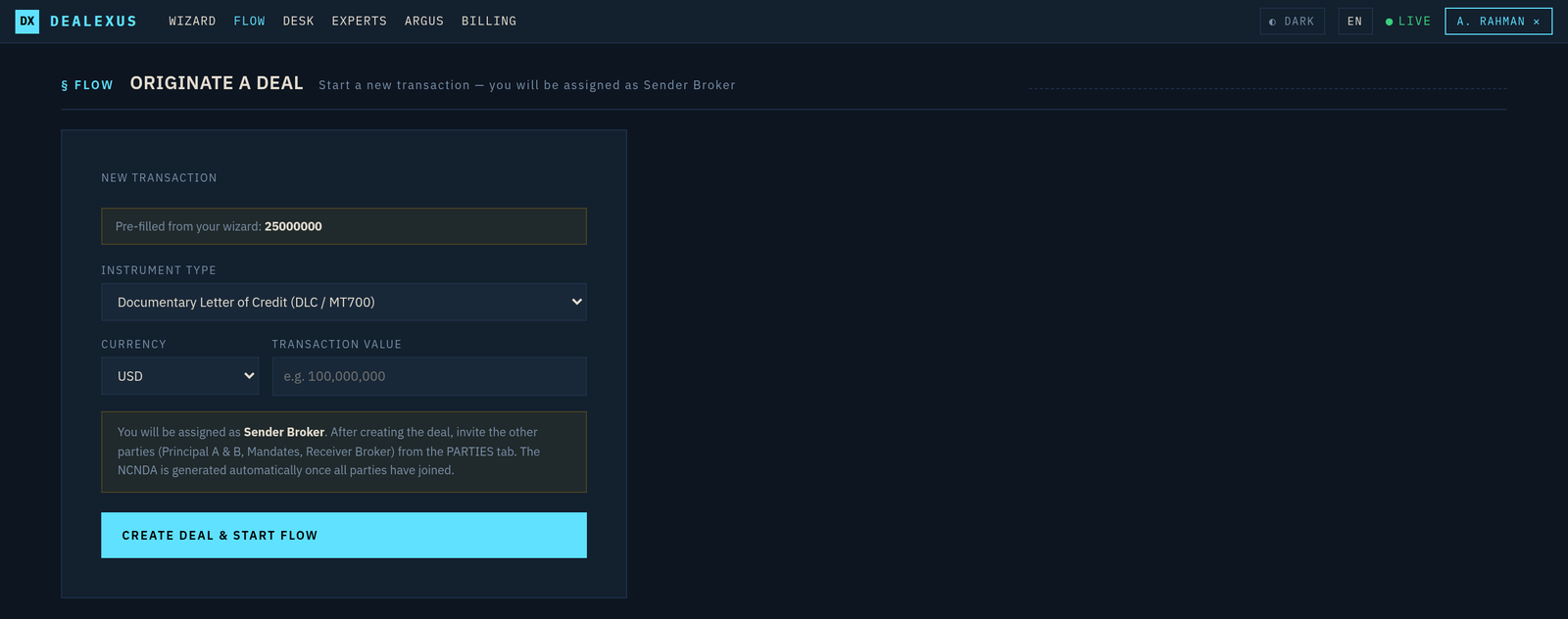Open the USD currency dropdown
Image resolution: width=1568 pixels, height=619 pixels.
click(180, 376)
